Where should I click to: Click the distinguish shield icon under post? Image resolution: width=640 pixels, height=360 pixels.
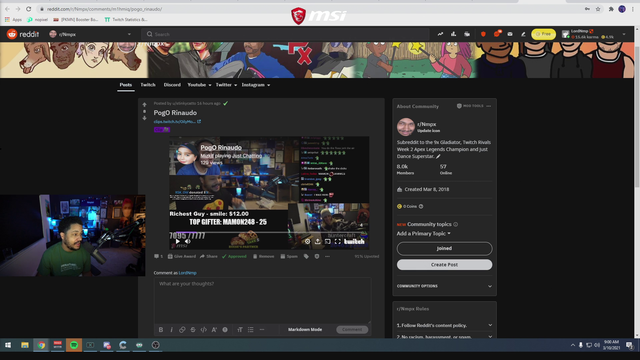point(317,256)
